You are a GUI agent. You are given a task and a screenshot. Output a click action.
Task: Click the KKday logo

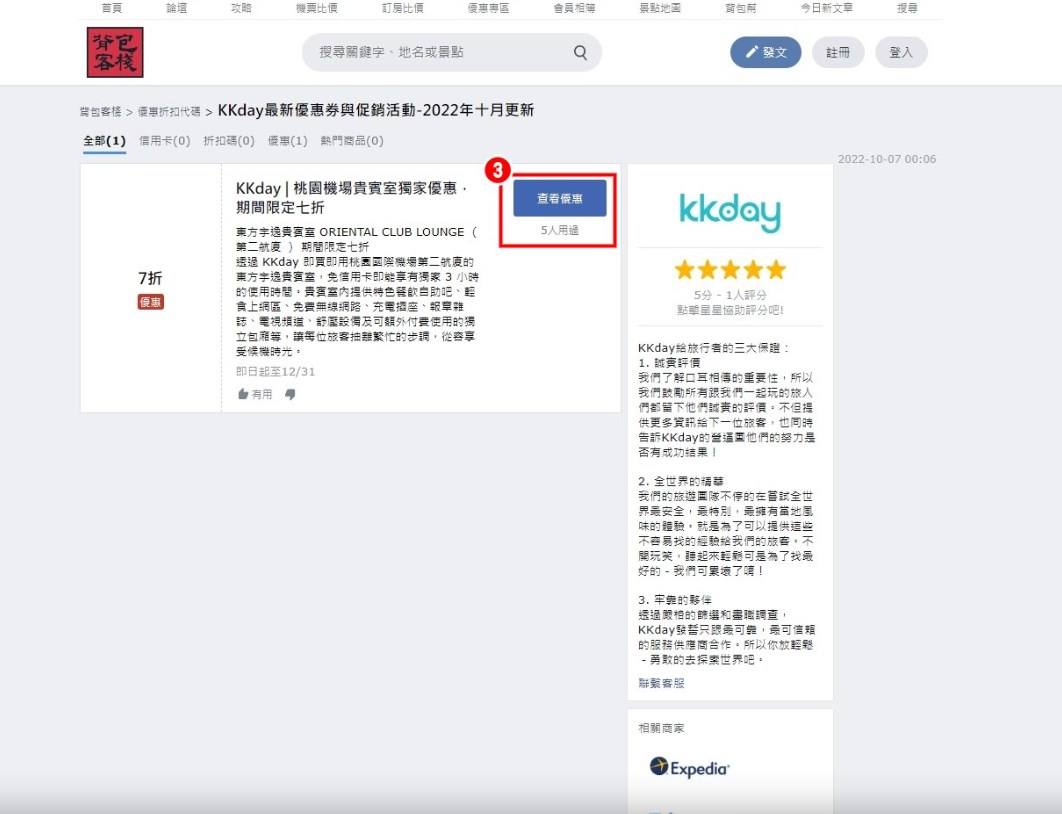click(x=729, y=212)
